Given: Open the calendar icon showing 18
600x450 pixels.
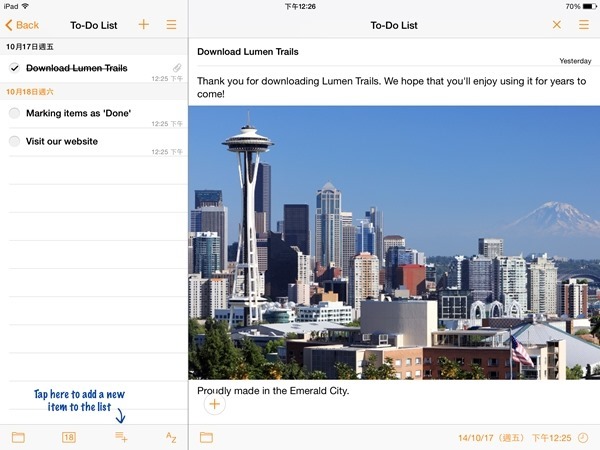Looking at the screenshot, I should click(x=69, y=437).
